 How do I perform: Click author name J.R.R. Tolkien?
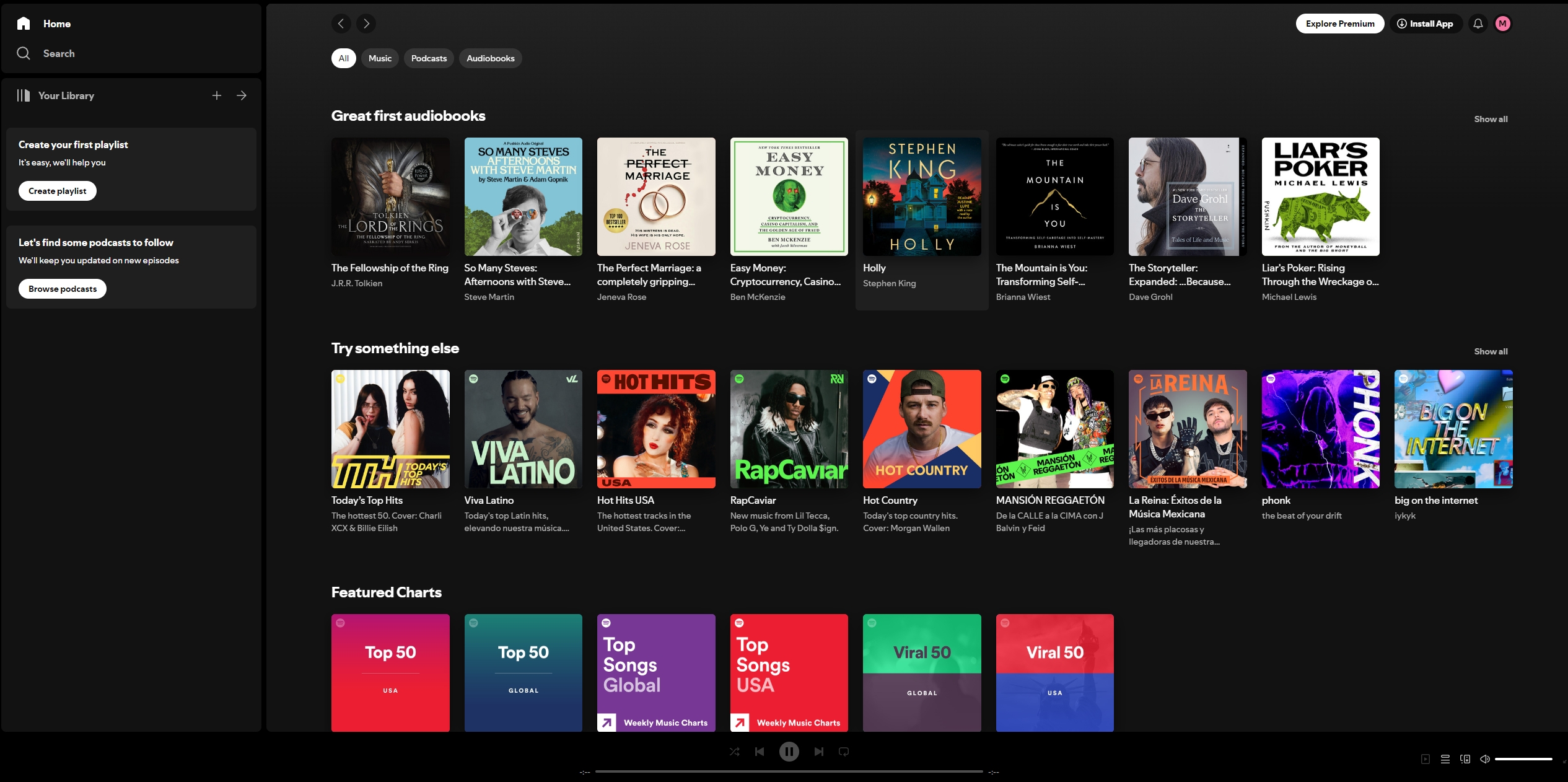[357, 283]
